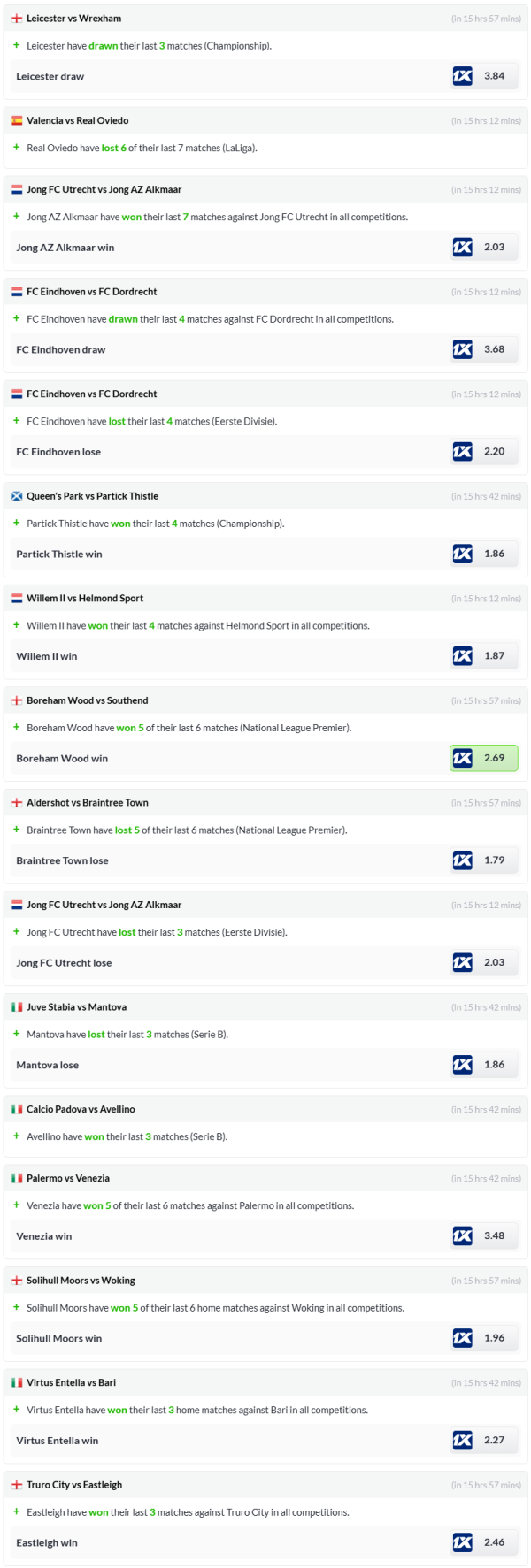Click the Jong AZ Alkmaar win bet row
This screenshot has width=531, height=1568.
coord(65,248)
